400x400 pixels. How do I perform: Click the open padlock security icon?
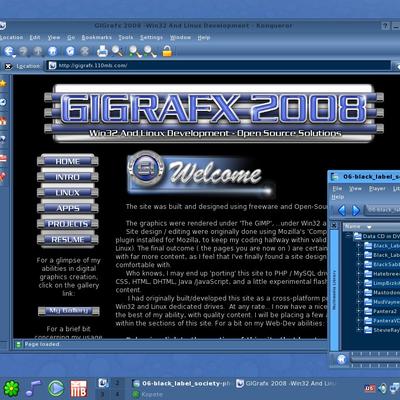tap(167, 51)
